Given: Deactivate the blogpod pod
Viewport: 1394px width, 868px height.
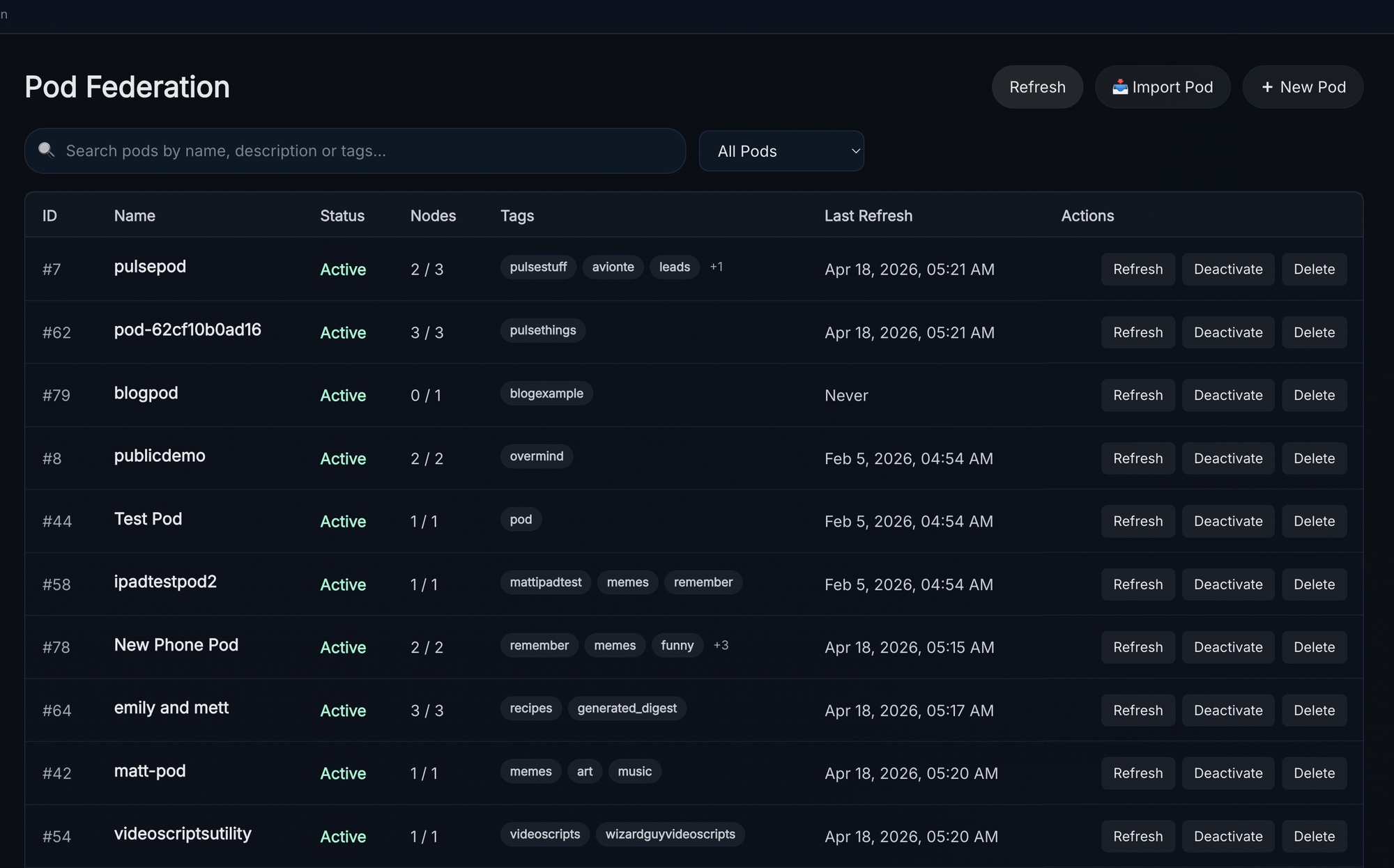Looking at the screenshot, I should click(1228, 396).
